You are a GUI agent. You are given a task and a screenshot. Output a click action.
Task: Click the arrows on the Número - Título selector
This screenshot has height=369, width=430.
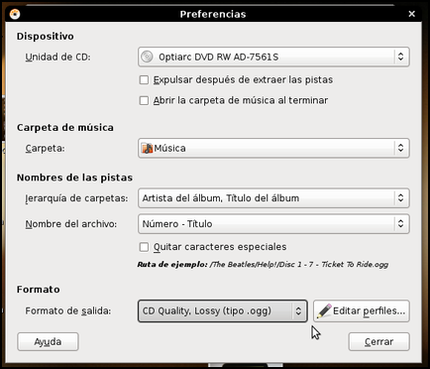(401, 224)
